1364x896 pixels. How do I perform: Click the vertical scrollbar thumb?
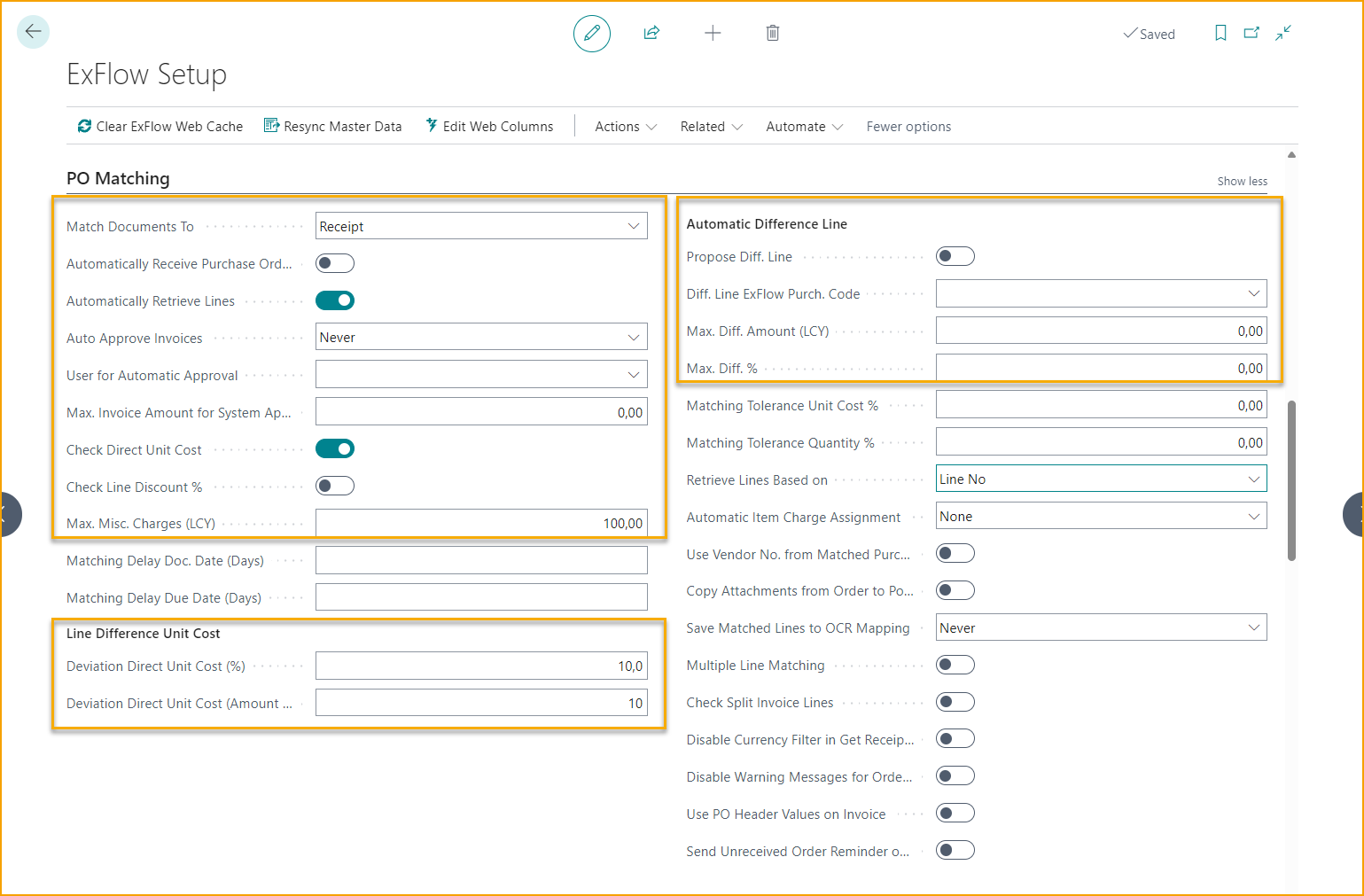click(1291, 480)
